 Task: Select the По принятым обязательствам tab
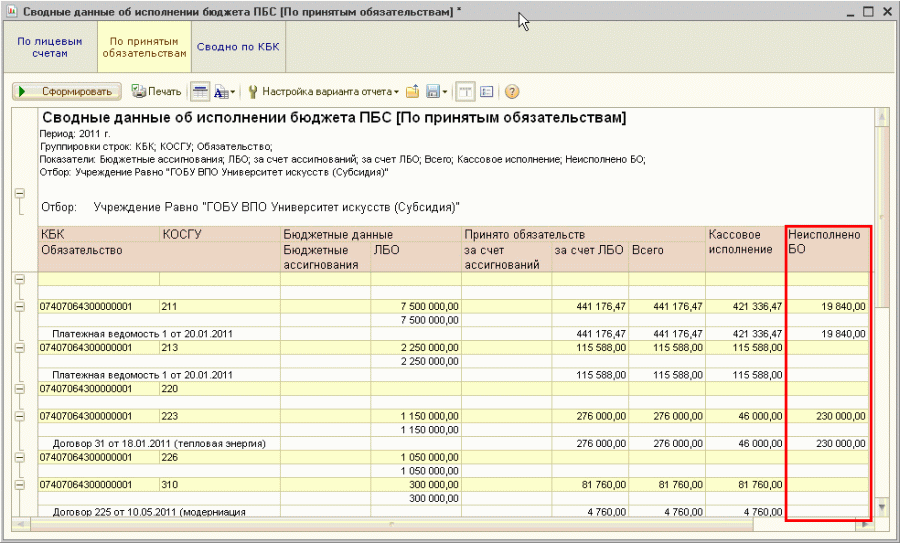[x=143, y=47]
